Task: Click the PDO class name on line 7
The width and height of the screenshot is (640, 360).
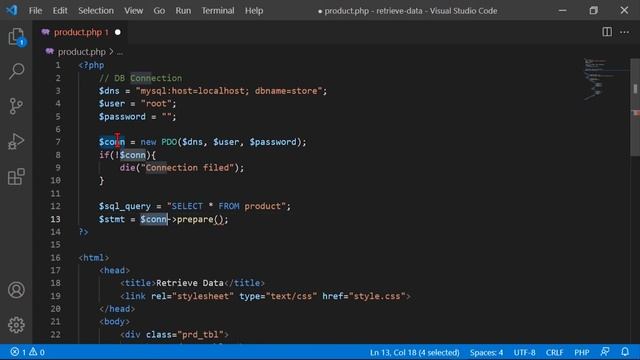Action: 169,142
